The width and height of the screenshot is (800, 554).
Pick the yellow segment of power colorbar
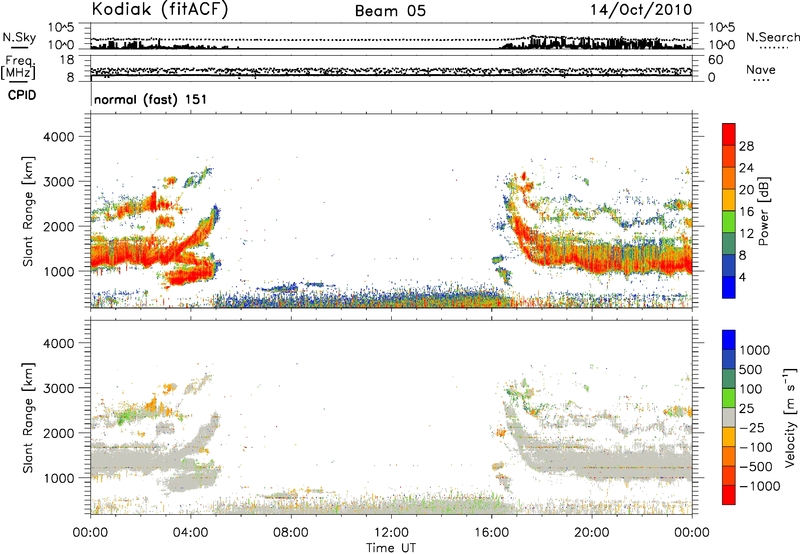pyautogui.click(x=729, y=200)
